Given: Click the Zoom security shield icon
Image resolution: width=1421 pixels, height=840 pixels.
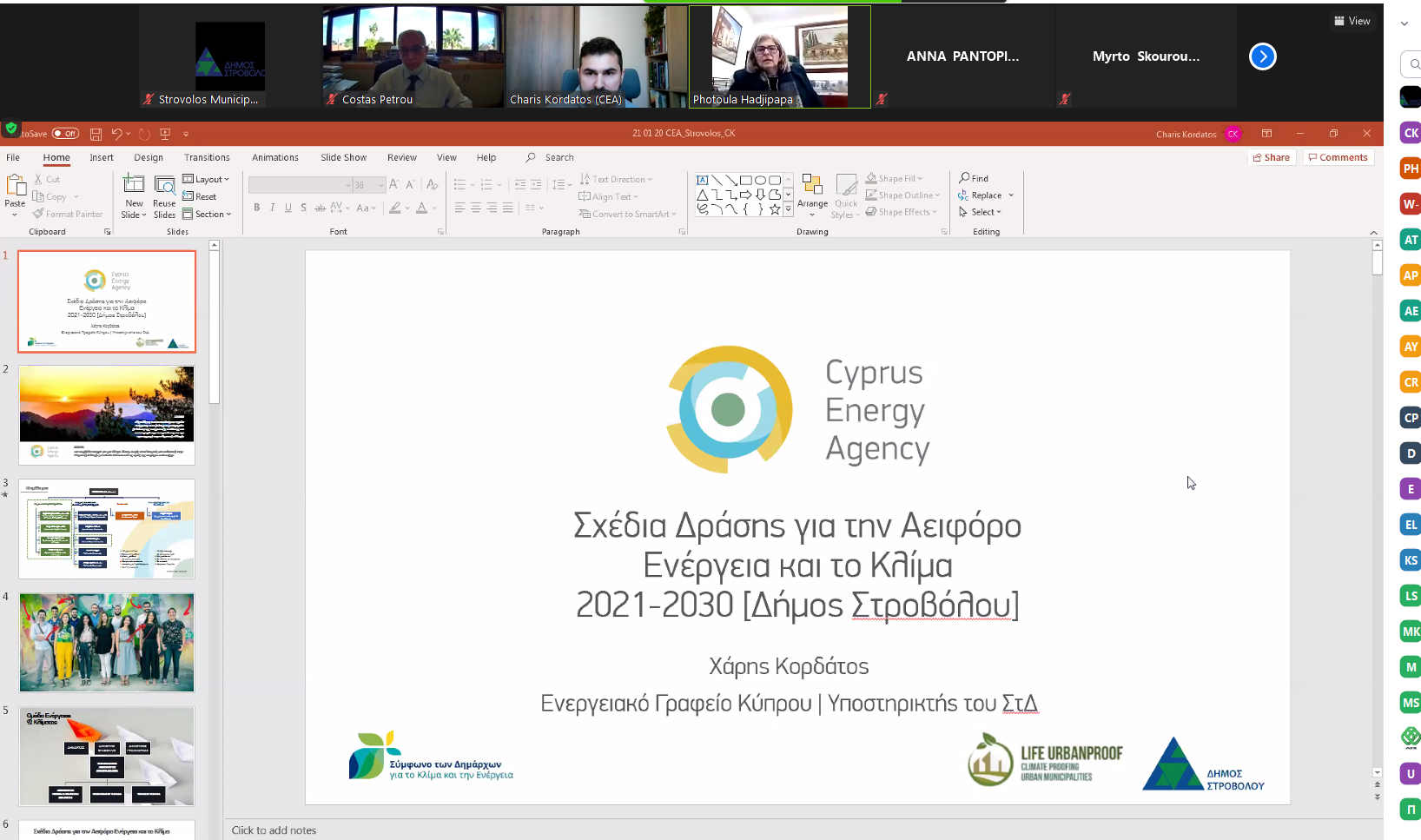Looking at the screenshot, I should (11, 129).
